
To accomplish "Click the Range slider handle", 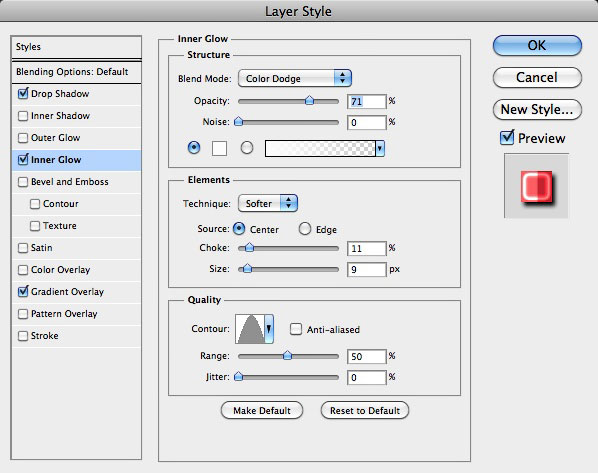I will 287,356.
